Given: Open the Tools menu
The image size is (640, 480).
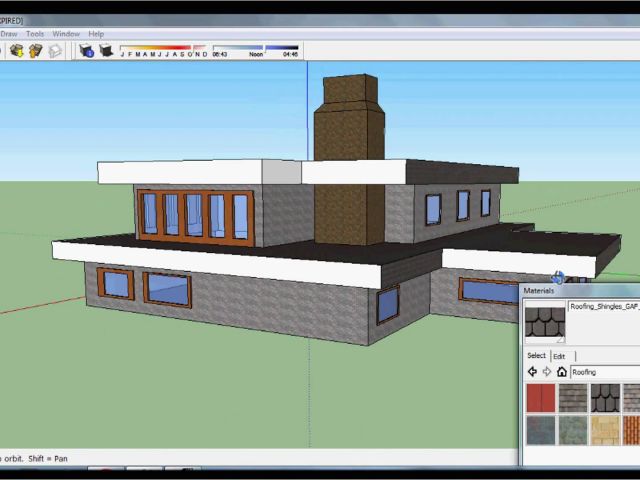Looking at the screenshot, I should (x=35, y=34).
